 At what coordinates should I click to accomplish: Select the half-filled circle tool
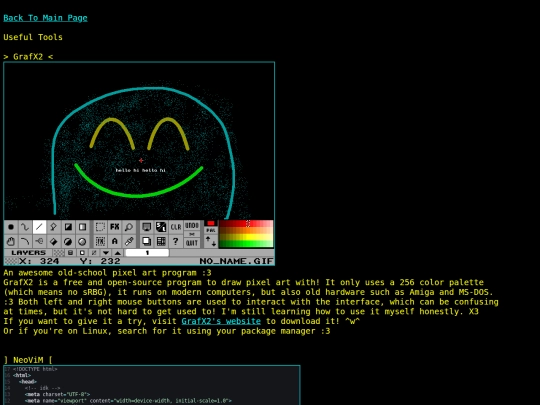68,241
